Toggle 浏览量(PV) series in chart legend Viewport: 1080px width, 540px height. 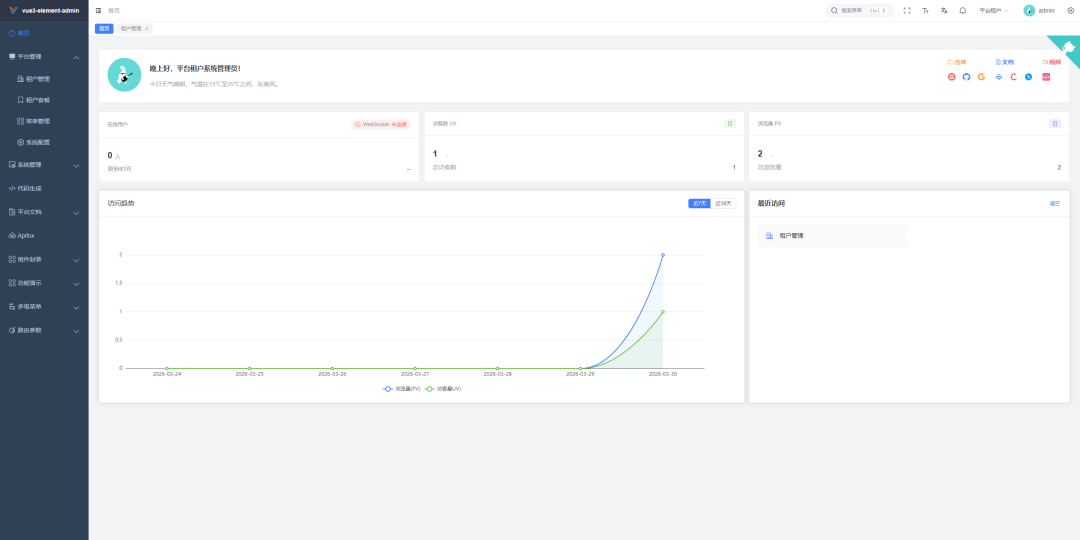(x=402, y=388)
